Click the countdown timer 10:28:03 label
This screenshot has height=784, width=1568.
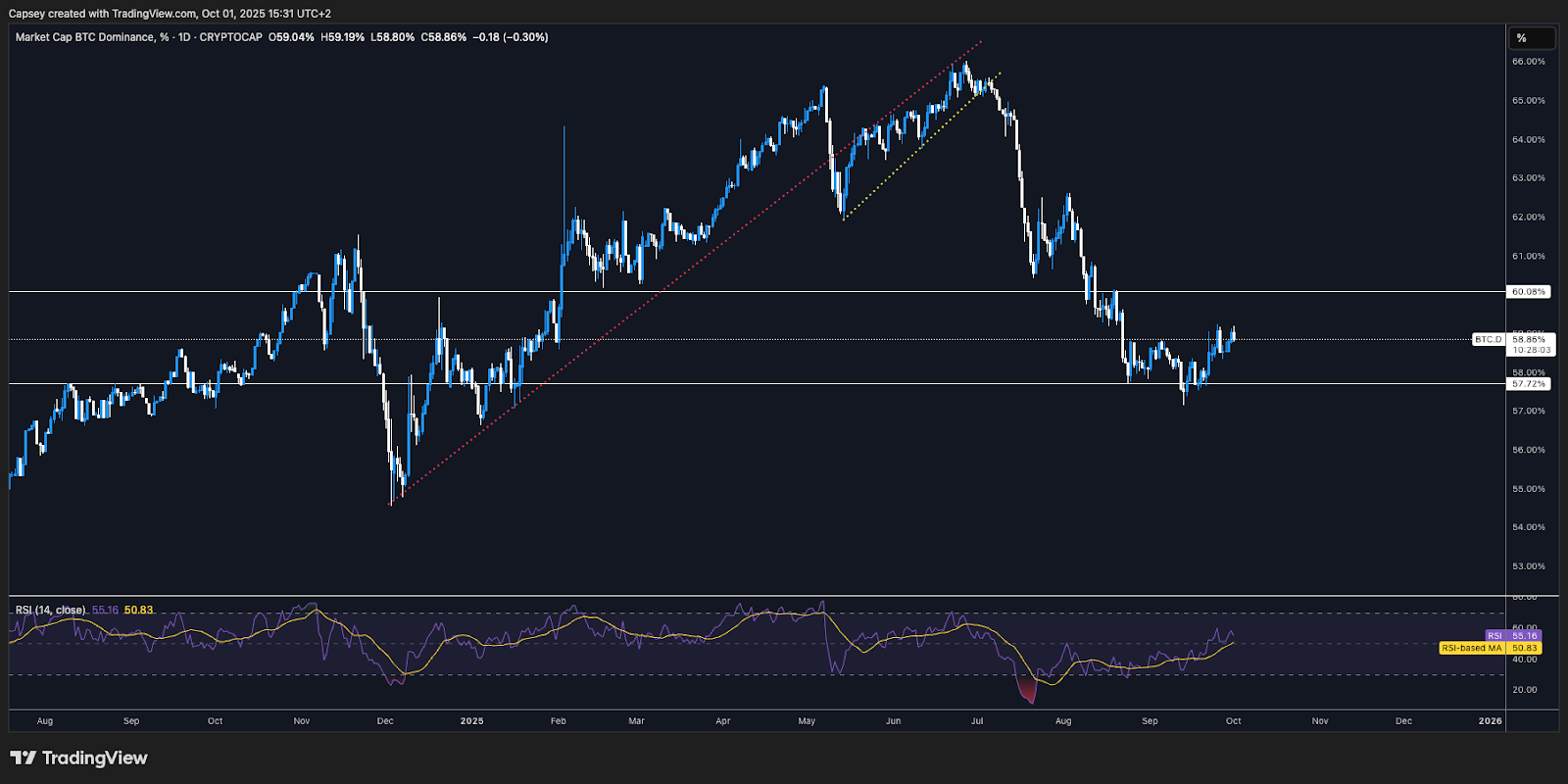1531,350
